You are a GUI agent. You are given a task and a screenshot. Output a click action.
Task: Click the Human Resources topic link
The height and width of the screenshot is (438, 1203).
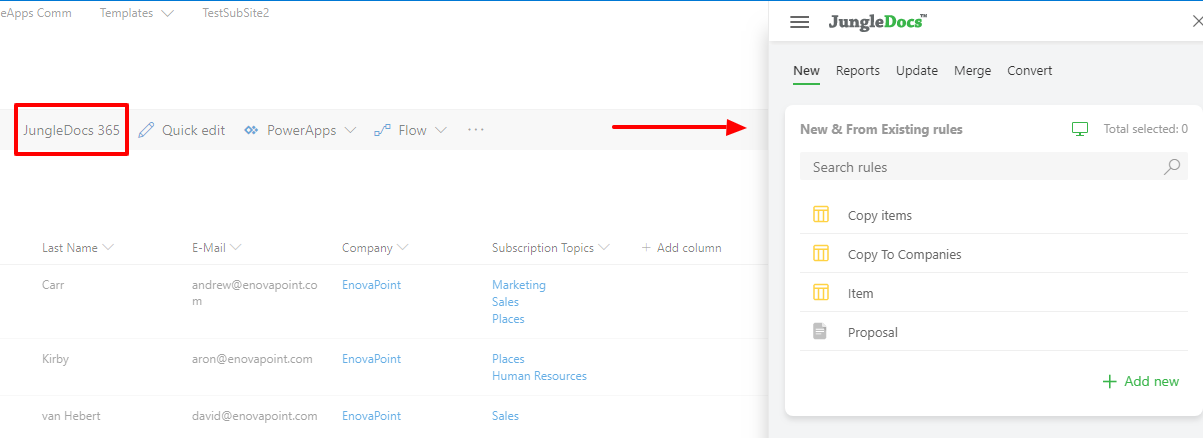point(539,376)
